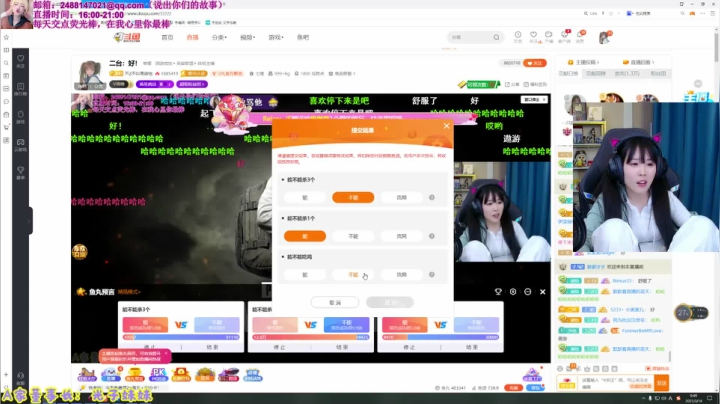Select 不能 for 能不能杀3个
Viewport: 720px width, 404px height.
coord(353,197)
